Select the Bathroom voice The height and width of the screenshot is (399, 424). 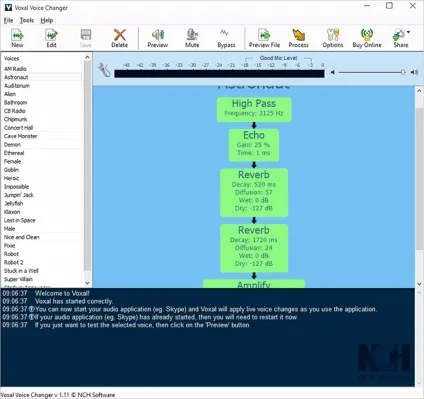click(41, 102)
